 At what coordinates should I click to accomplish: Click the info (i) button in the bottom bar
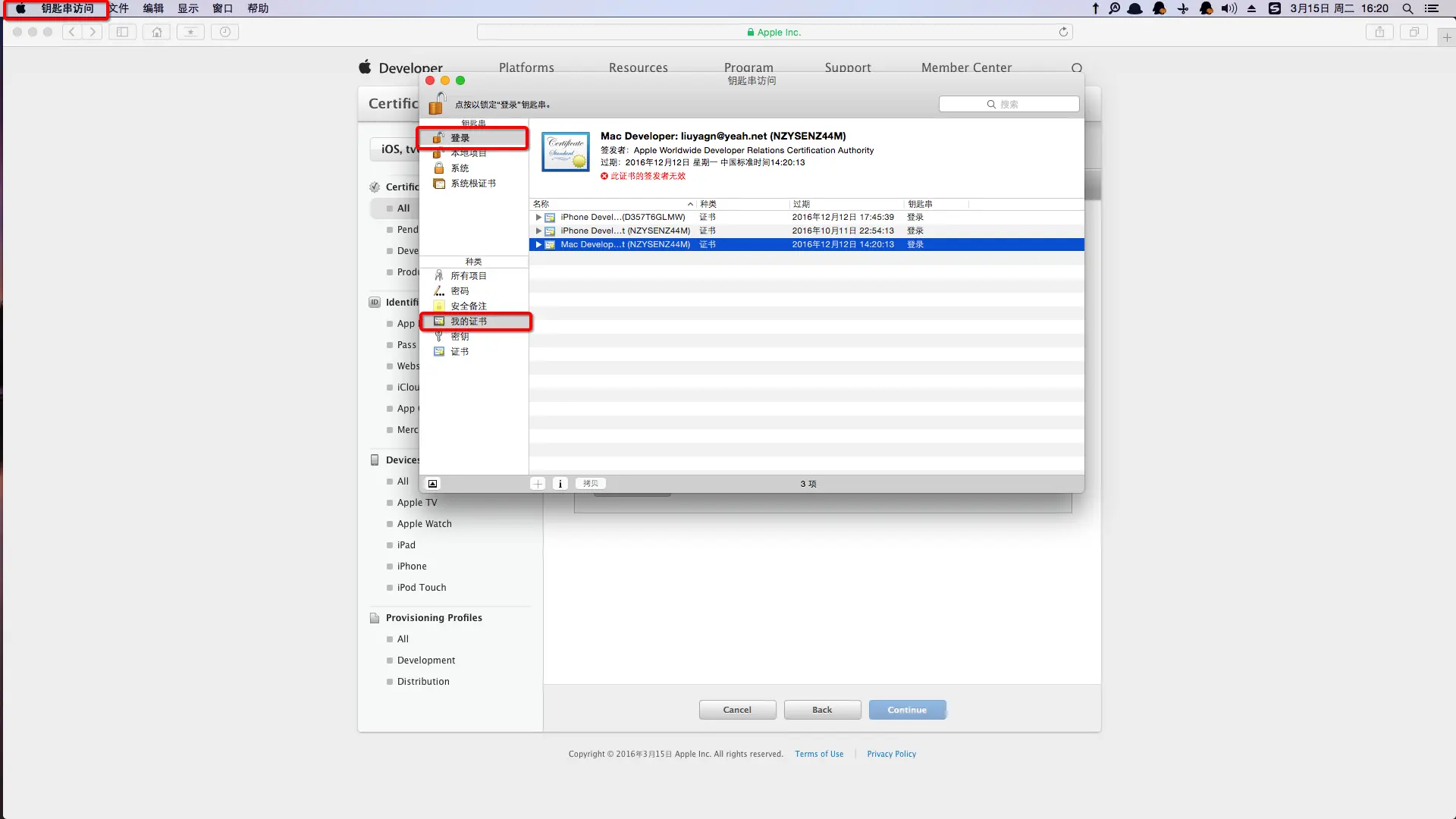(x=560, y=484)
